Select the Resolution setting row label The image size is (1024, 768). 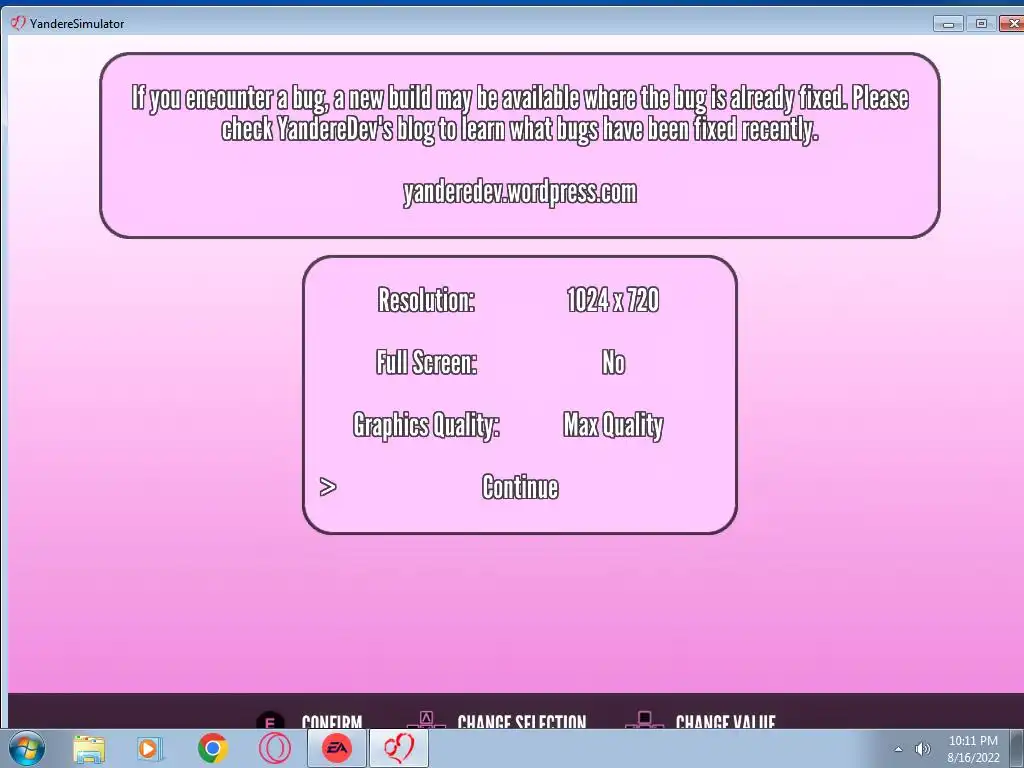click(426, 300)
